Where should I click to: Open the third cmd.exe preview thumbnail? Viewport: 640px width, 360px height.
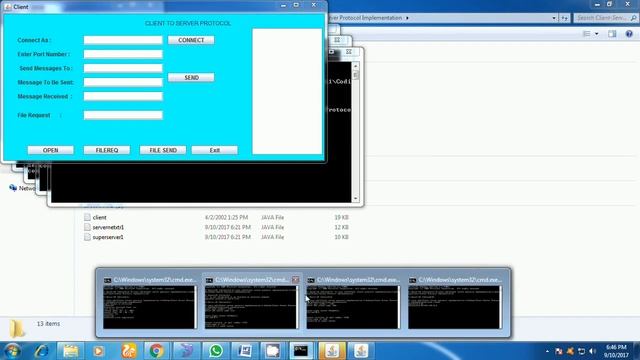353,307
